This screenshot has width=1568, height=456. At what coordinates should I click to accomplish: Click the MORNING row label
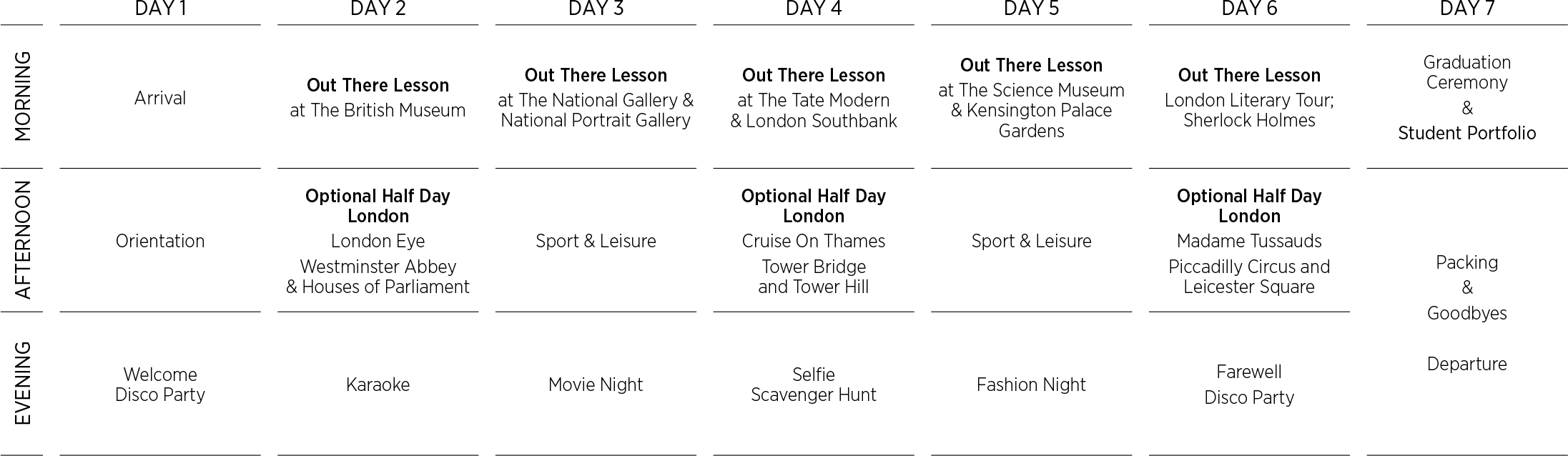pyautogui.click(x=23, y=96)
